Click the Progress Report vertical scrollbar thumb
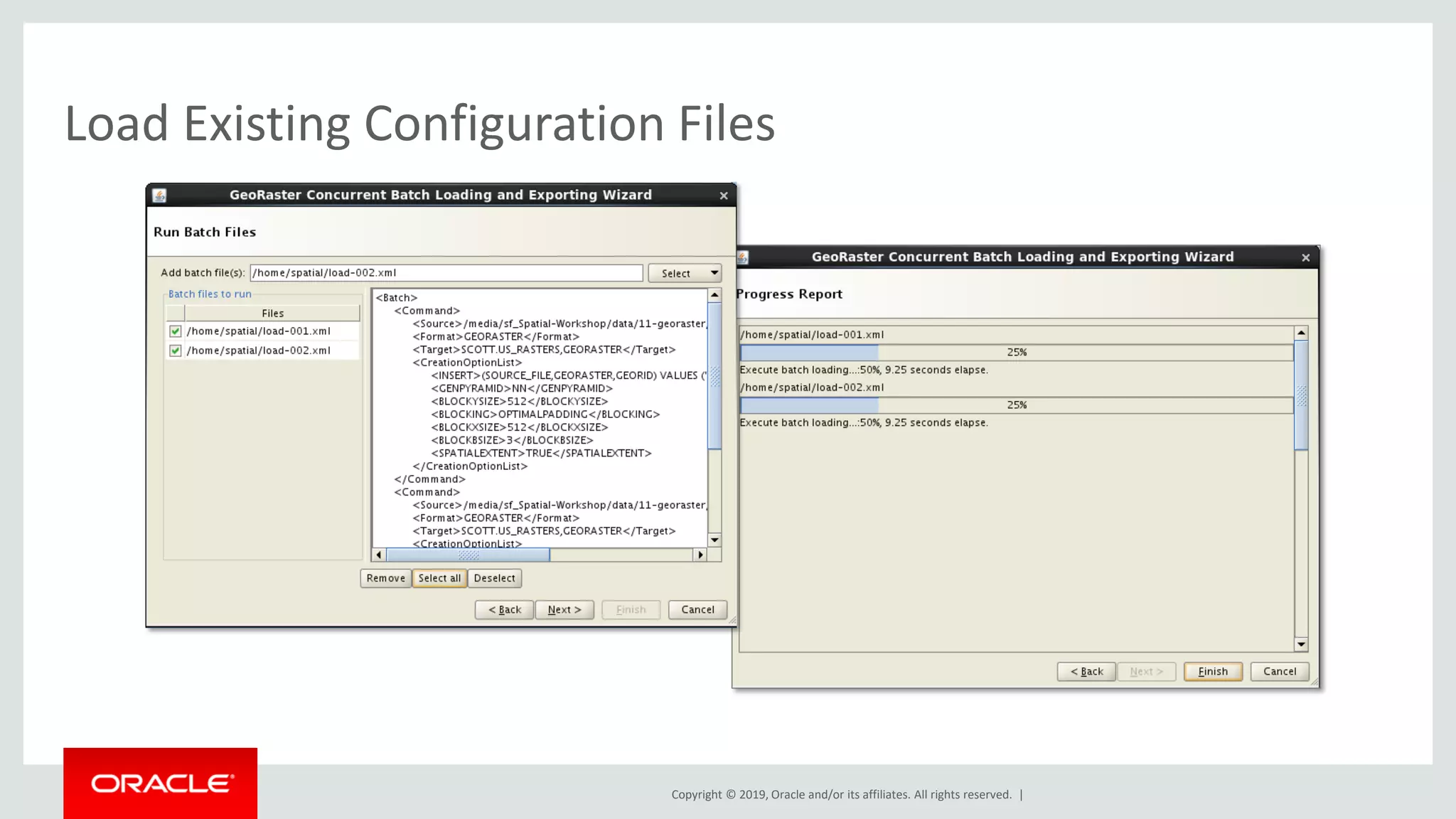The image size is (1456, 819). (1301, 395)
